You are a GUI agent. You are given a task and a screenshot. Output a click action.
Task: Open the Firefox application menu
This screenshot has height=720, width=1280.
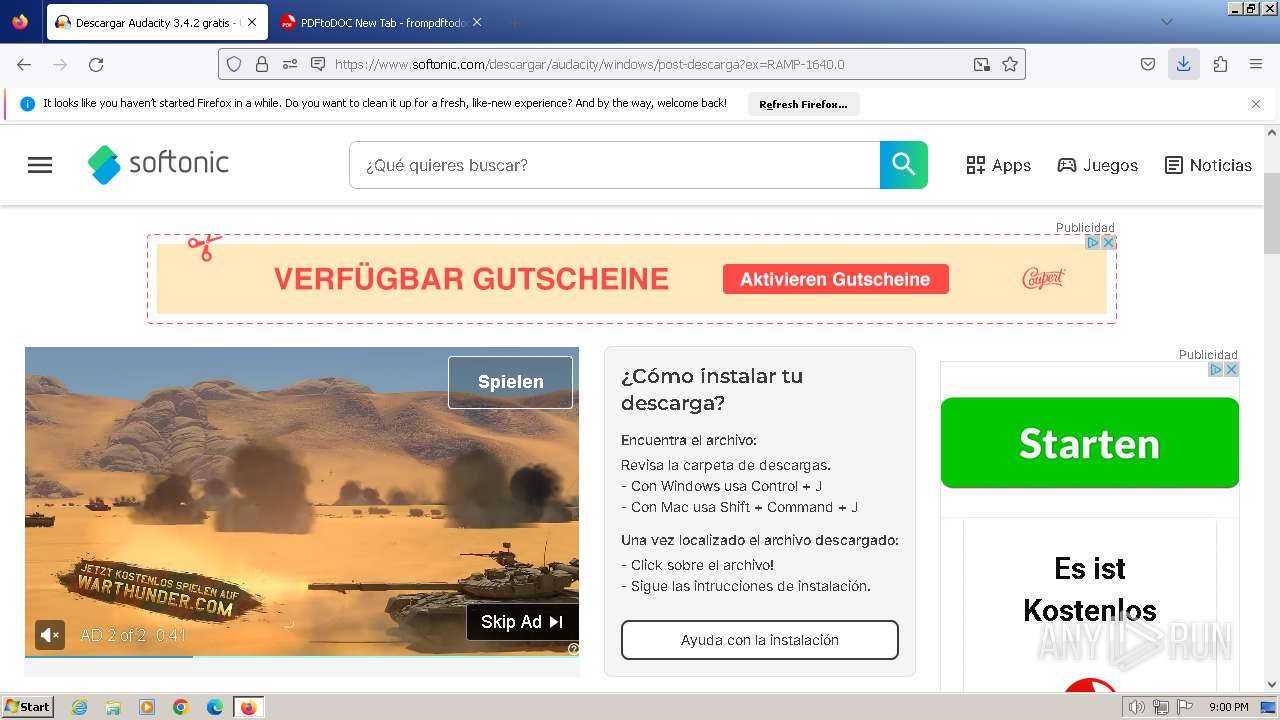[1256, 64]
